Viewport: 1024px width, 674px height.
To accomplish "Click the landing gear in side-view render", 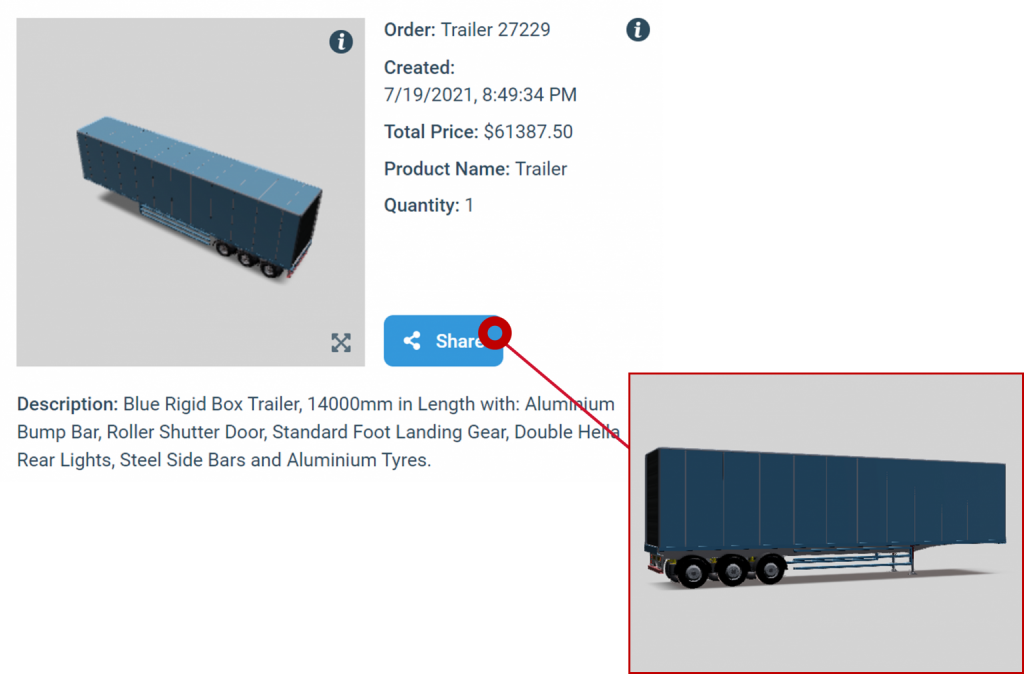I will tap(906, 560).
